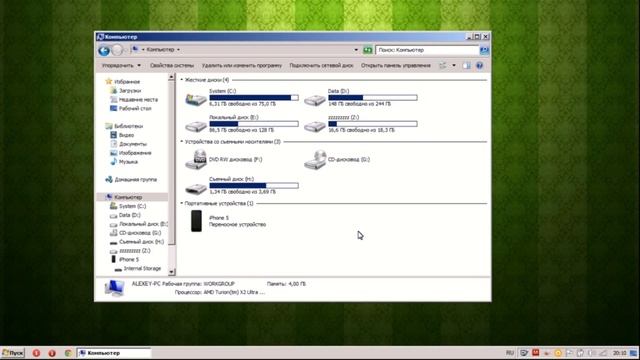The height and width of the screenshot is (360, 640).
Task: Select CD-дисковод (G:) in navigation tree
Action: [x=136, y=233]
